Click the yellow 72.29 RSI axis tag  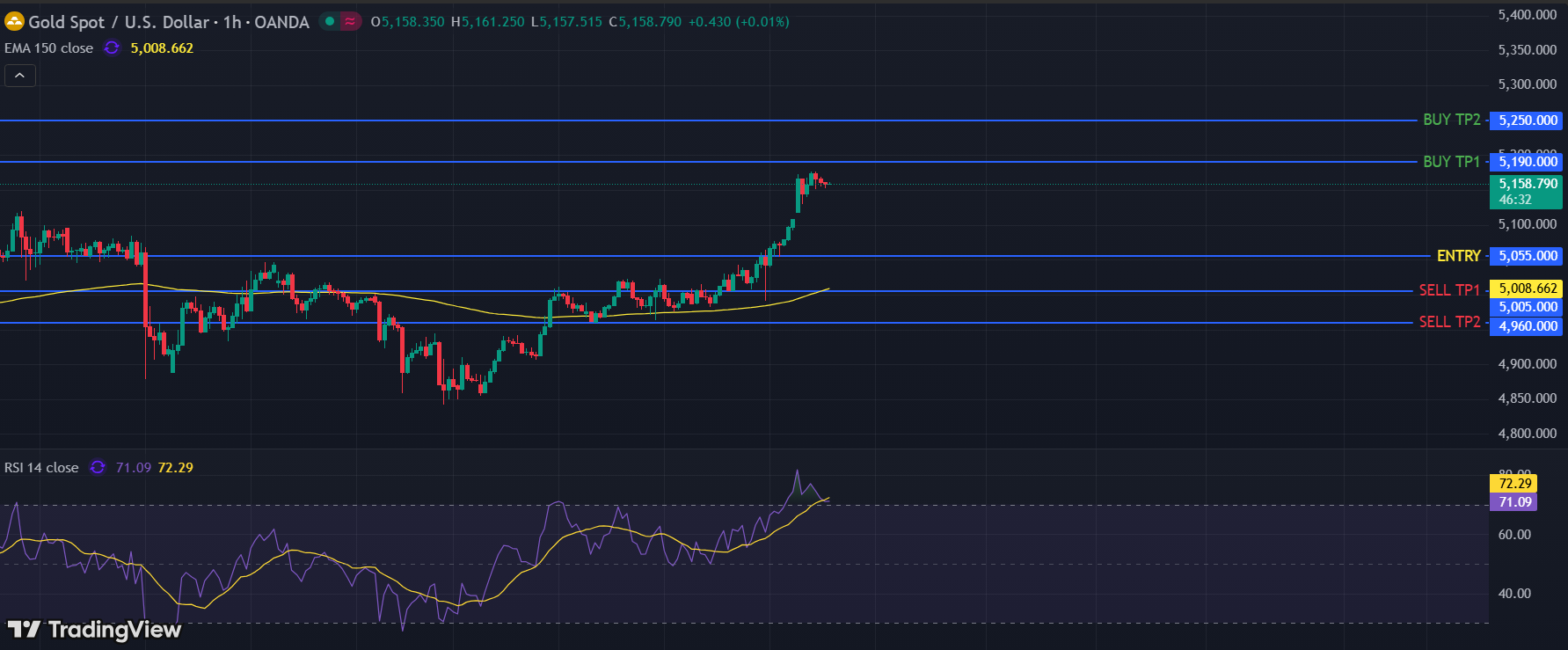pyautogui.click(x=1514, y=484)
